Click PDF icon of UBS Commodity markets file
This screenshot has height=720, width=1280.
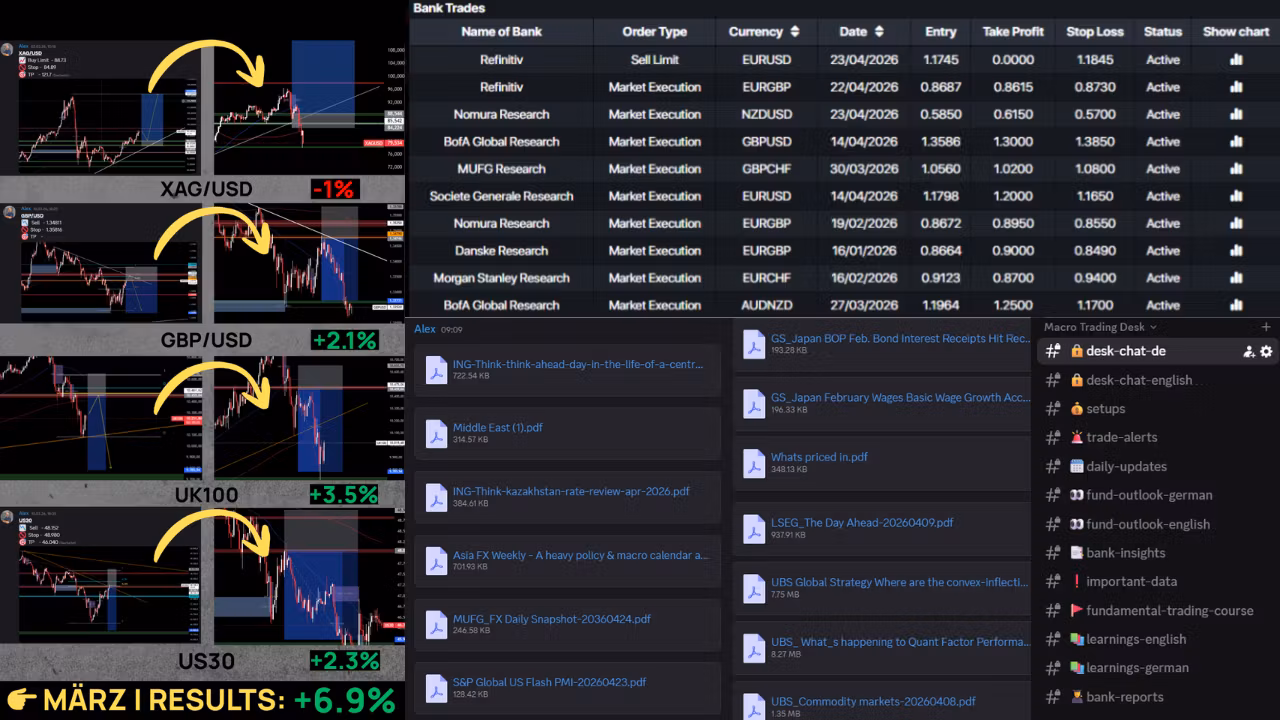754,706
